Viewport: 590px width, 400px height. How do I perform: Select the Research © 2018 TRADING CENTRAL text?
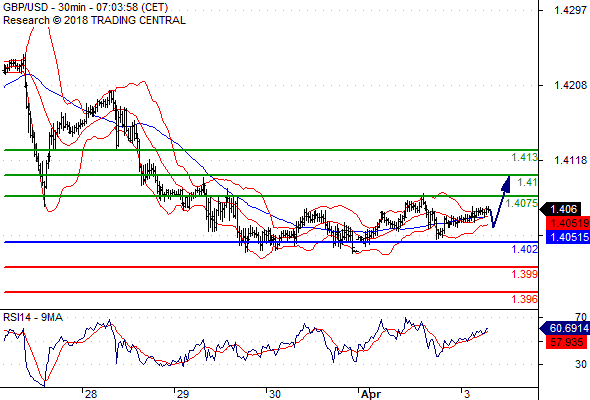(94, 20)
